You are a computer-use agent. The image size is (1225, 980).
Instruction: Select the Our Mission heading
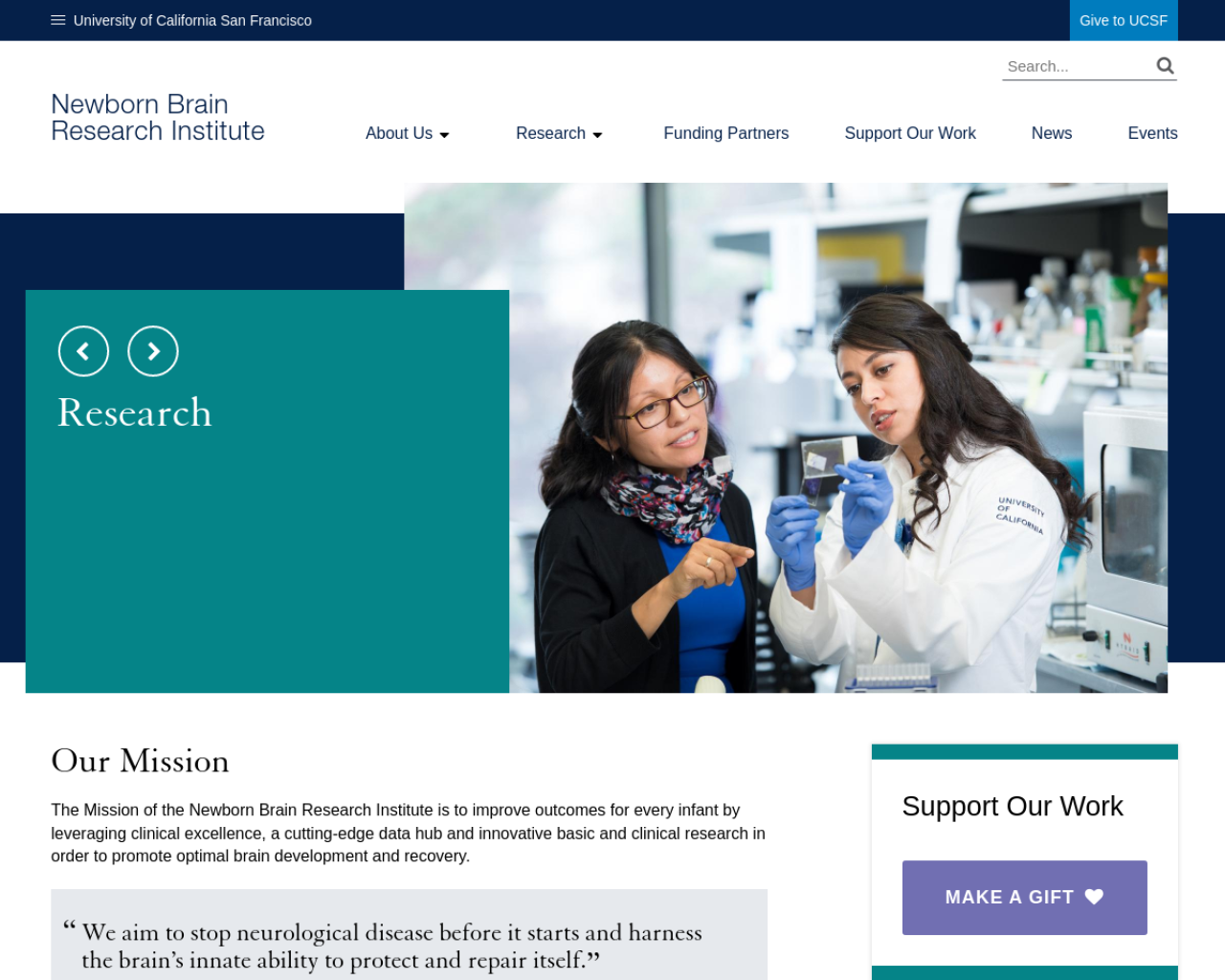click(140, 761)
